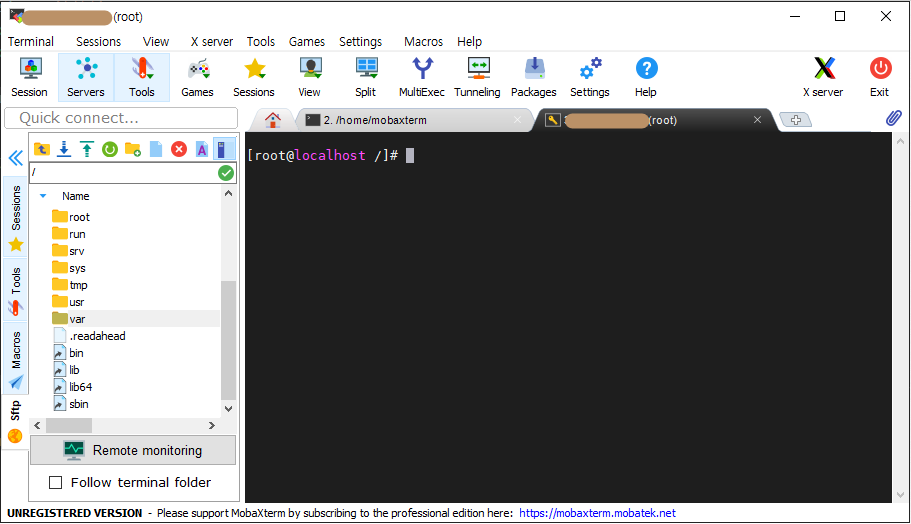Open the Games menu
Image resolution: width=911 pixels, height=524 pixels.
(x=307, y=41)
